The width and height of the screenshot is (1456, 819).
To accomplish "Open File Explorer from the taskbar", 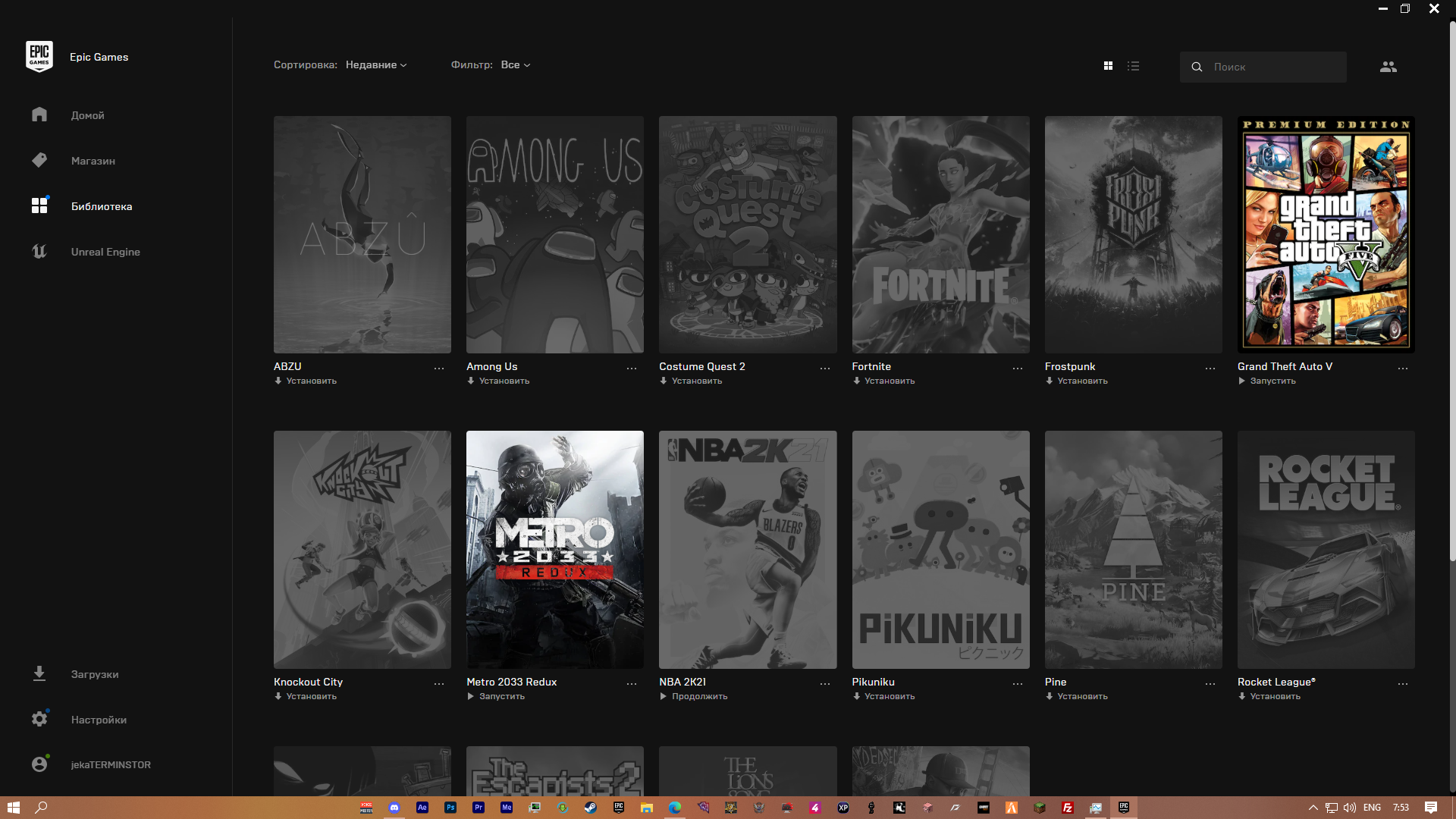I will pos(647,808).
